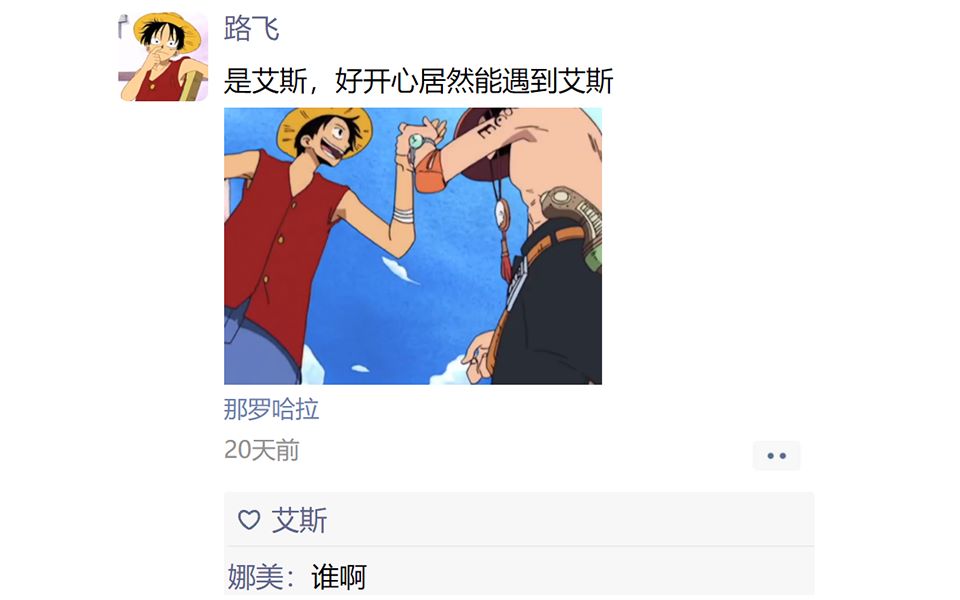Image resolution: width=960 pixels, height=600 pixels.
Task: Click the empty area of the likes row
Action: pos(569,520)
